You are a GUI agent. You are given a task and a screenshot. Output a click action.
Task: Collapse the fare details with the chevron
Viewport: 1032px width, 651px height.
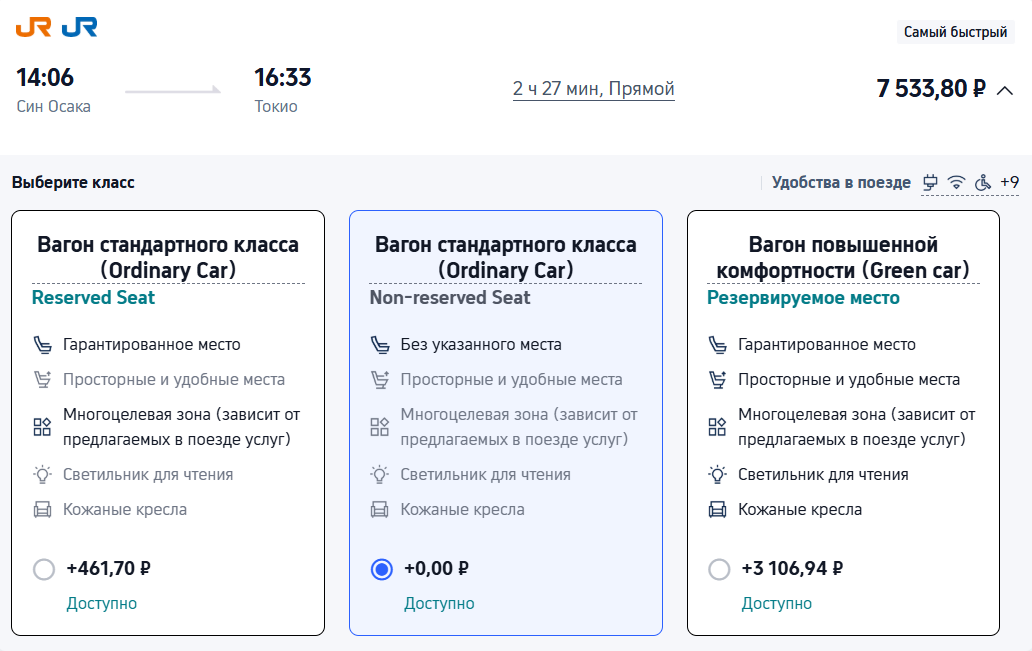pyautogui.click(x=1004, y=89)
